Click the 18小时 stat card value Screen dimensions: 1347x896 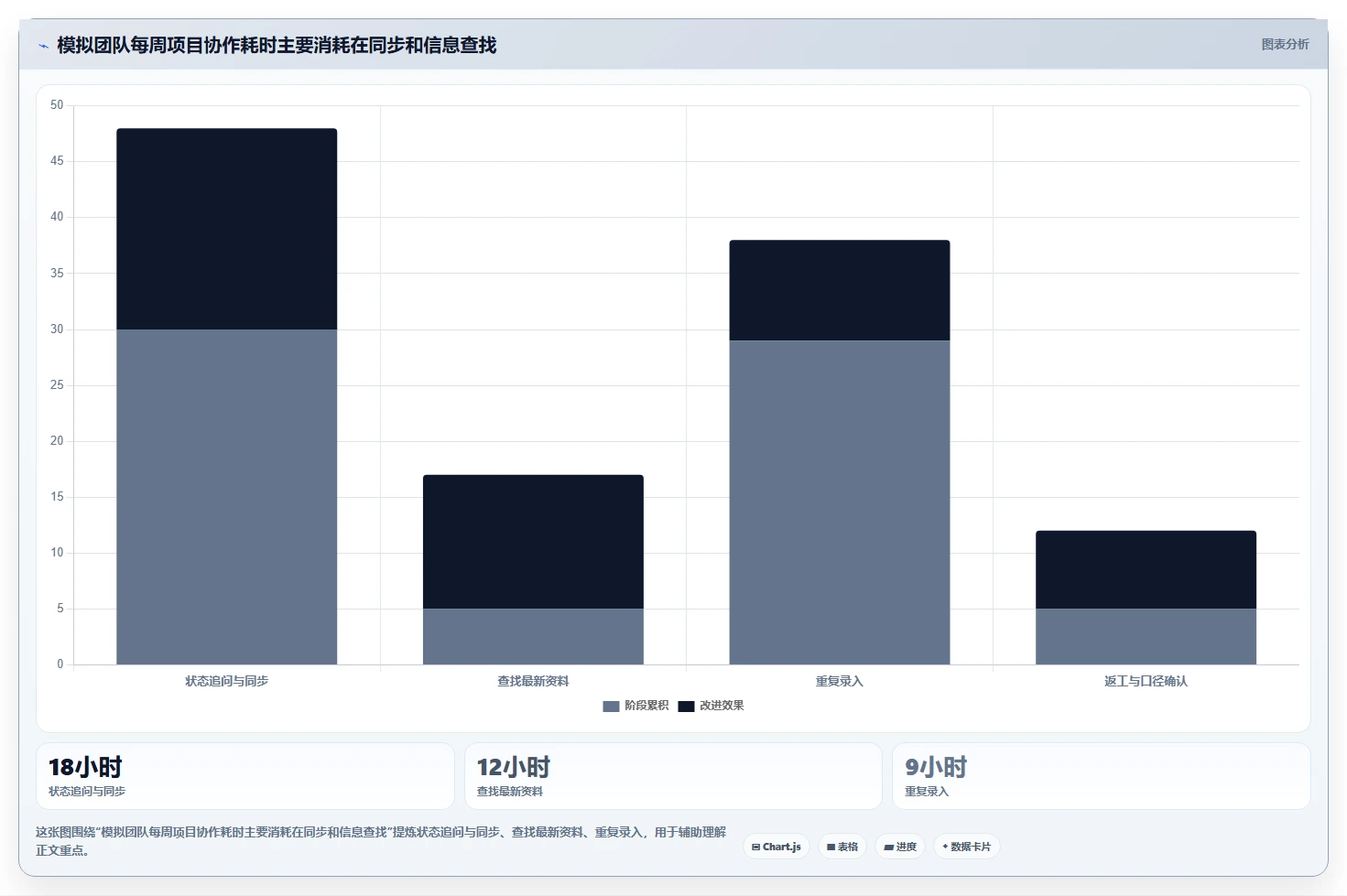85,767
